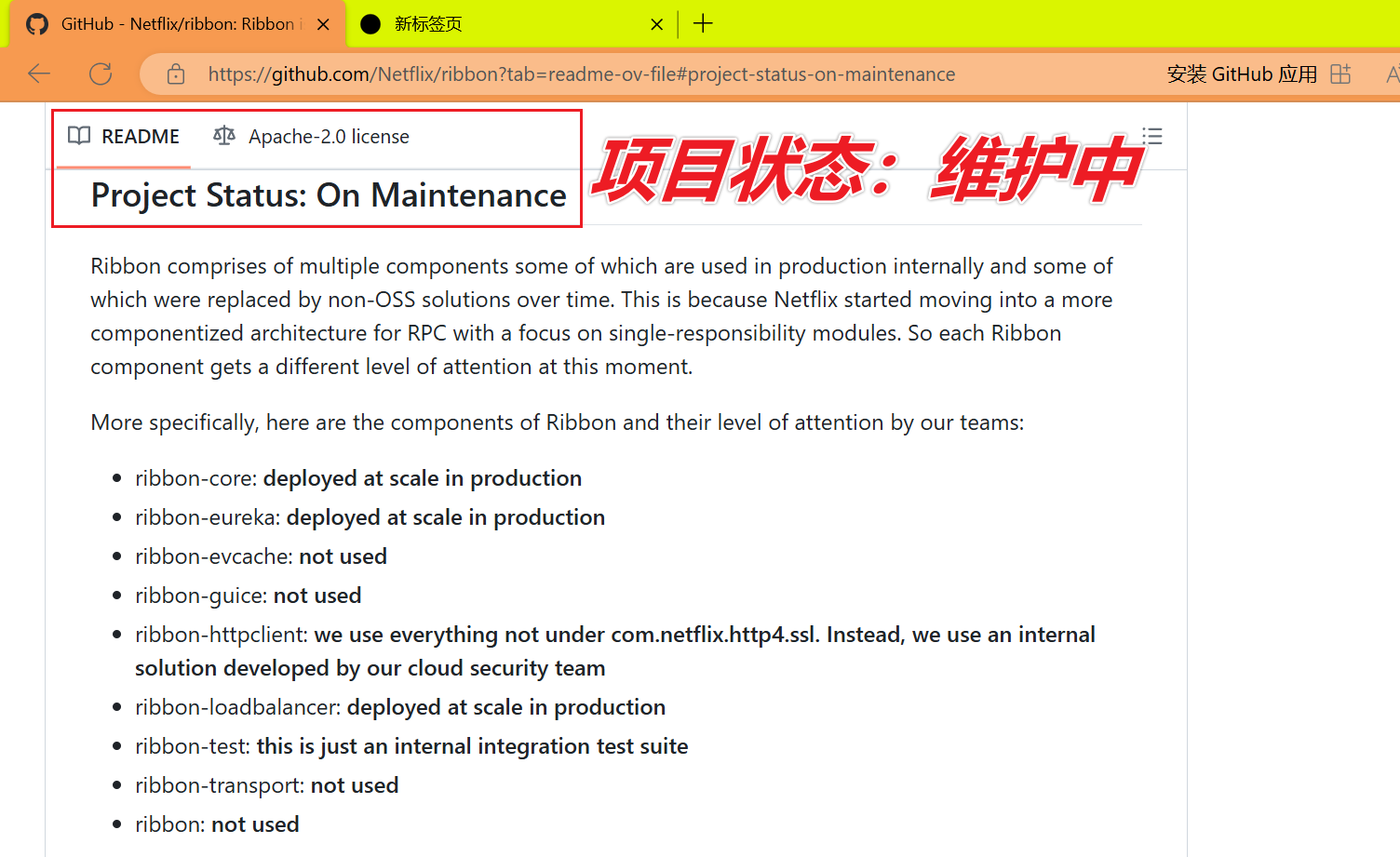Click the sentence 'More specifically, here are the components'
This screenshot has height=857, width=1400.
pos(557,422)
